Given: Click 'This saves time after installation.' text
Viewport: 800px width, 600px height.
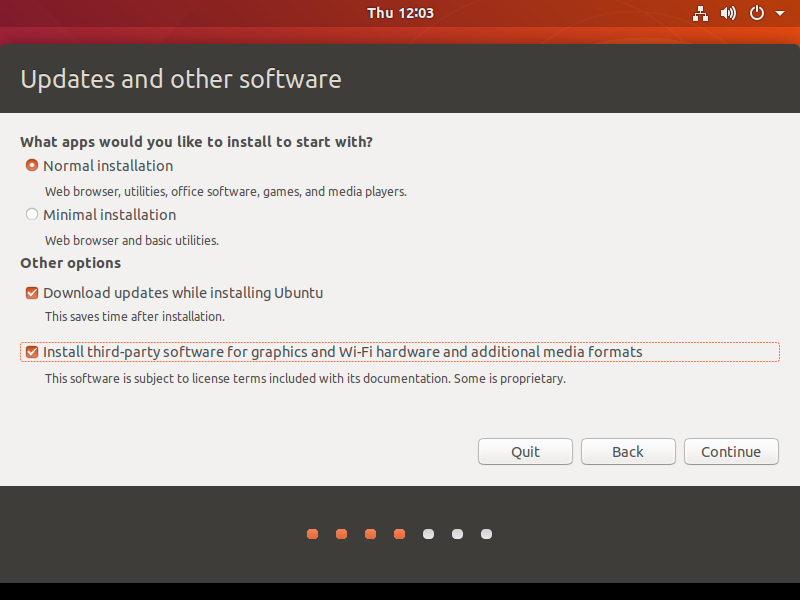Looking at the screenshot, I should coord(135,316).
